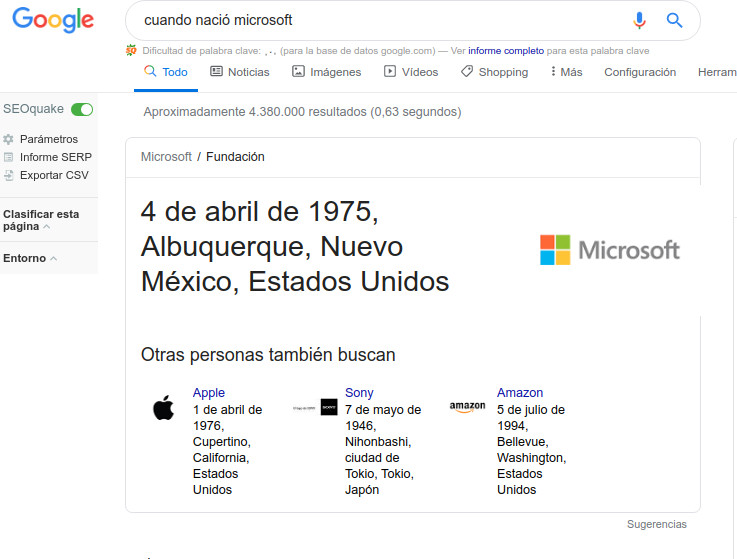Click the SEOquake keyword difficulty icon
Screen dimensions: 737x559
click(x=131, y=50)
